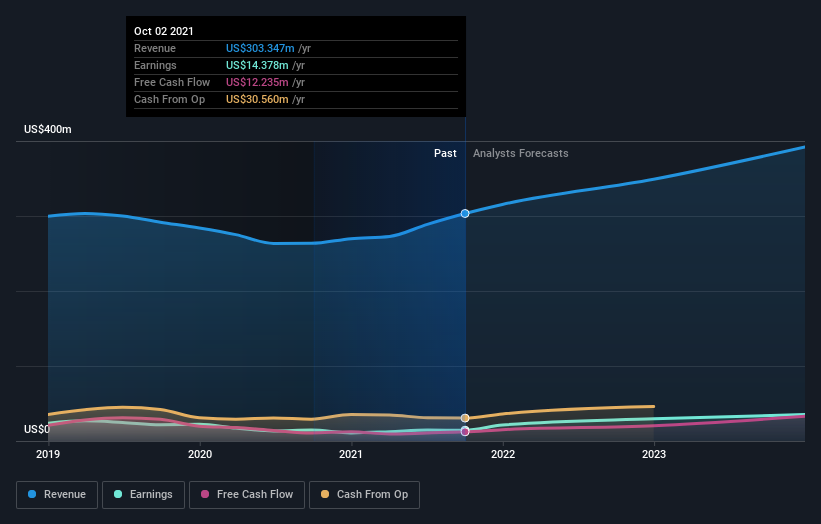Select the 2020 x-axis label
Image resolution: width=821 pixels, height=524 pixels.
[200, 454]
